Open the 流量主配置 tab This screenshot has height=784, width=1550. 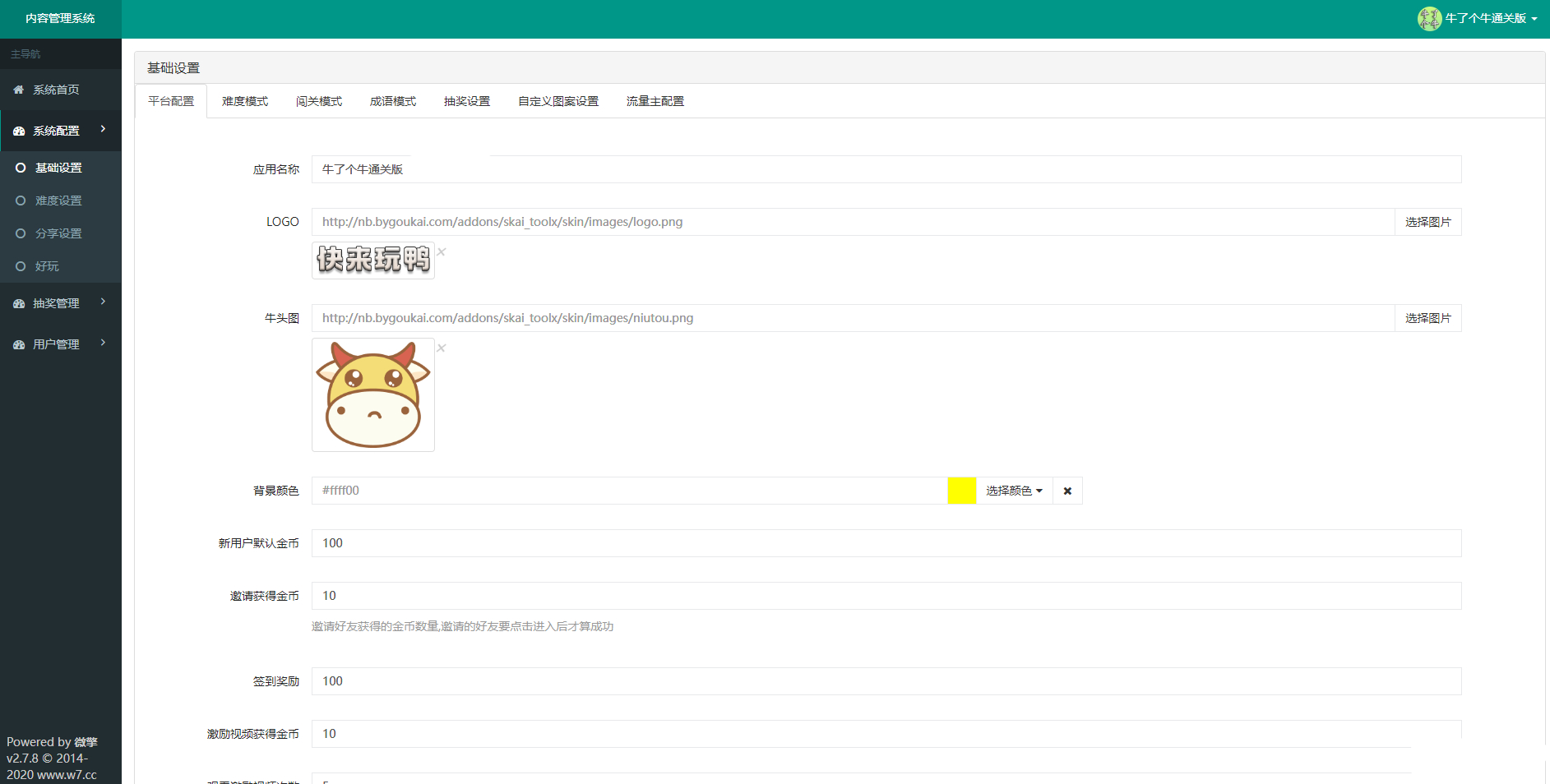tap(654, 100)
